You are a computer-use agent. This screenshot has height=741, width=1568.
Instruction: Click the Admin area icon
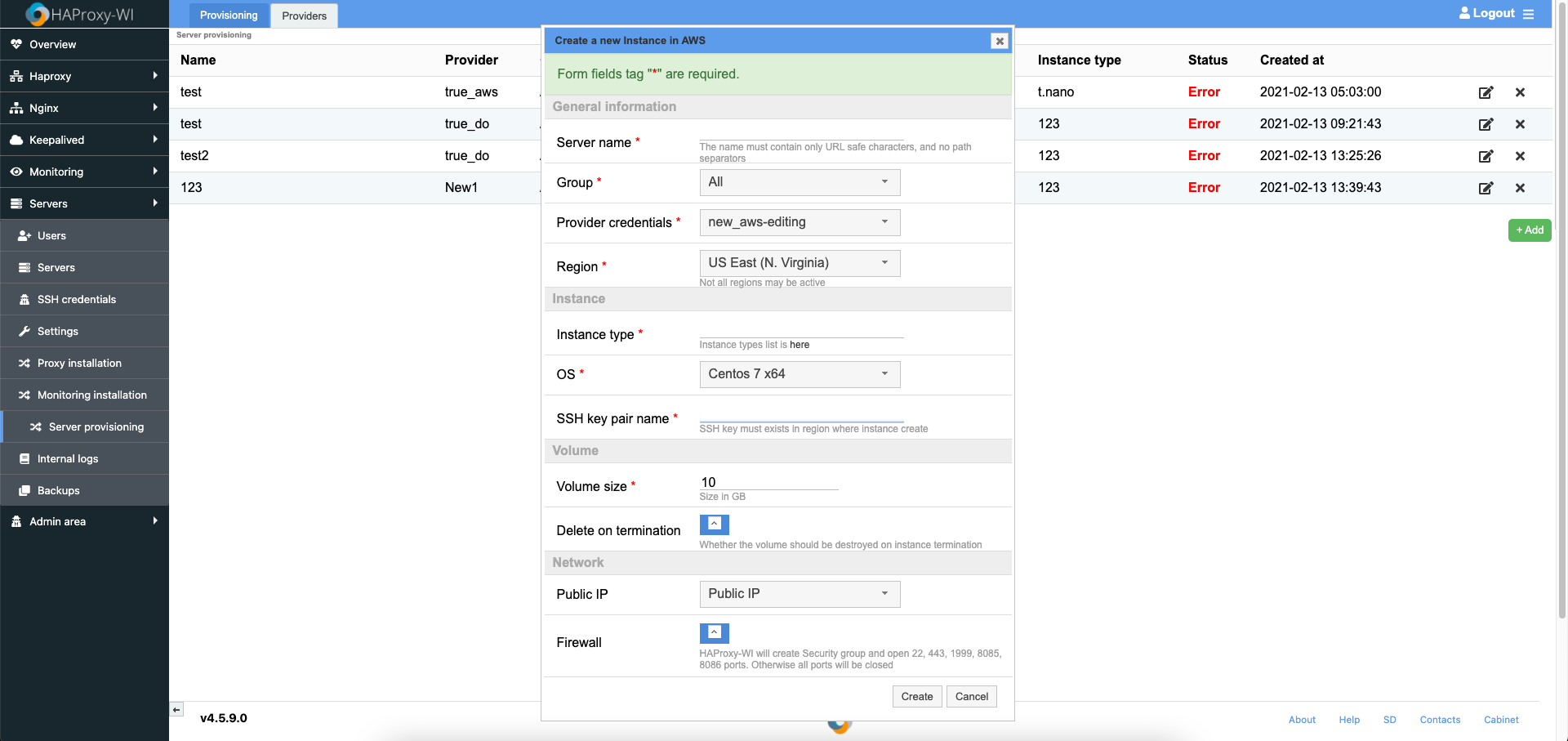coord(16,521)
